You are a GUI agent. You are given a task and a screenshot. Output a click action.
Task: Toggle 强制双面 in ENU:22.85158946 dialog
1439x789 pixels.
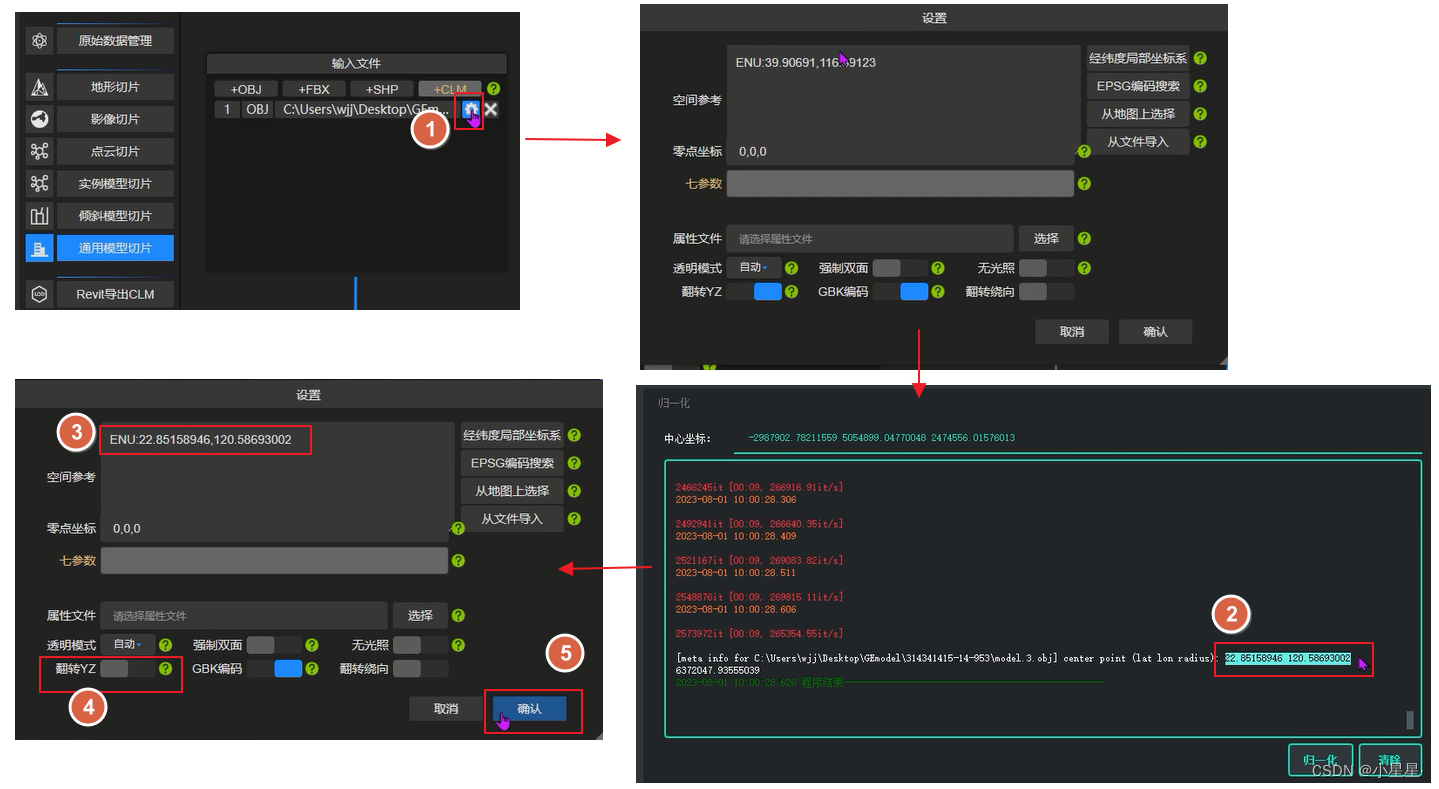coord(274,645)
